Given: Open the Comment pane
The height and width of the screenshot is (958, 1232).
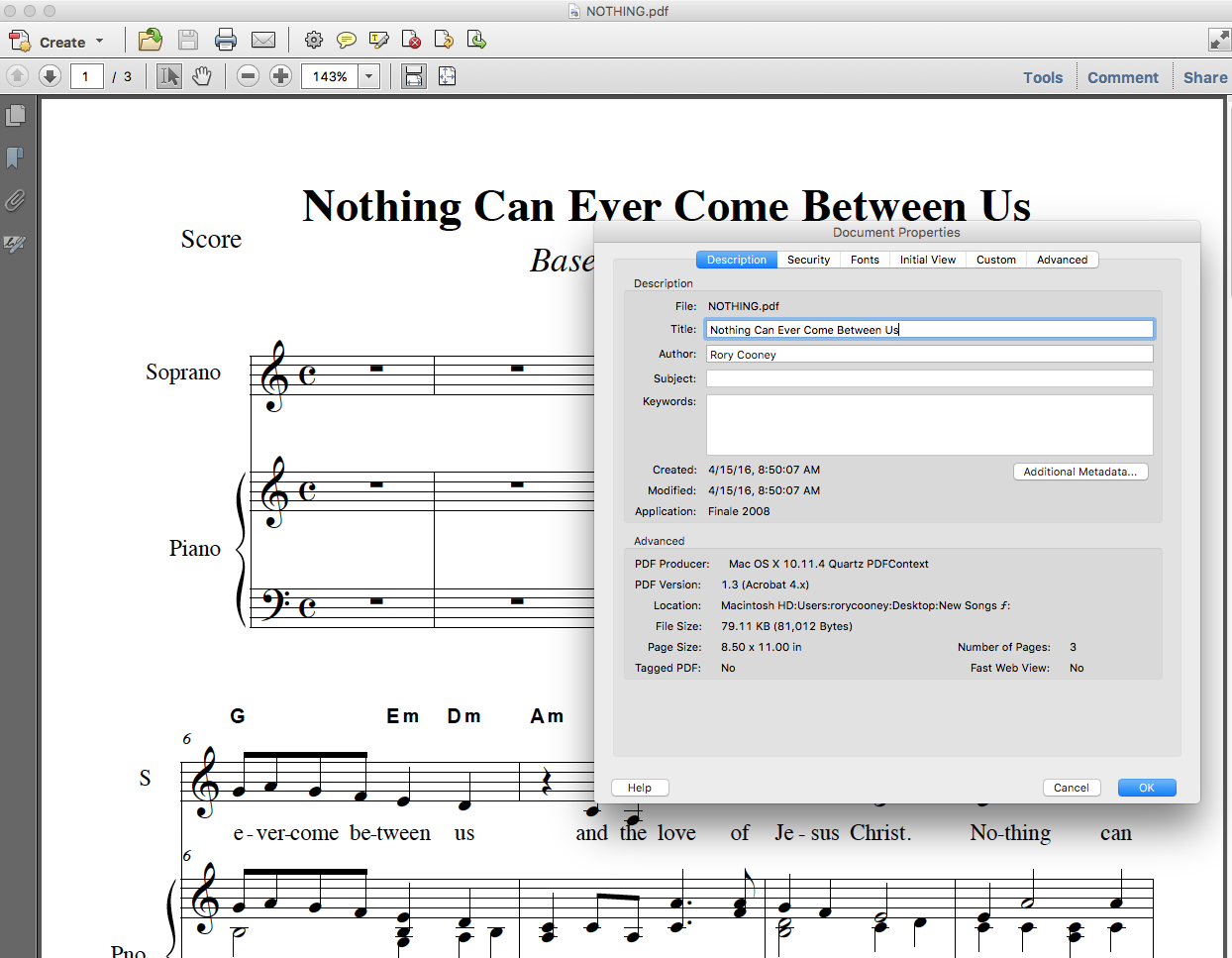Looking at the screenshot, I should click(1123, 77).
